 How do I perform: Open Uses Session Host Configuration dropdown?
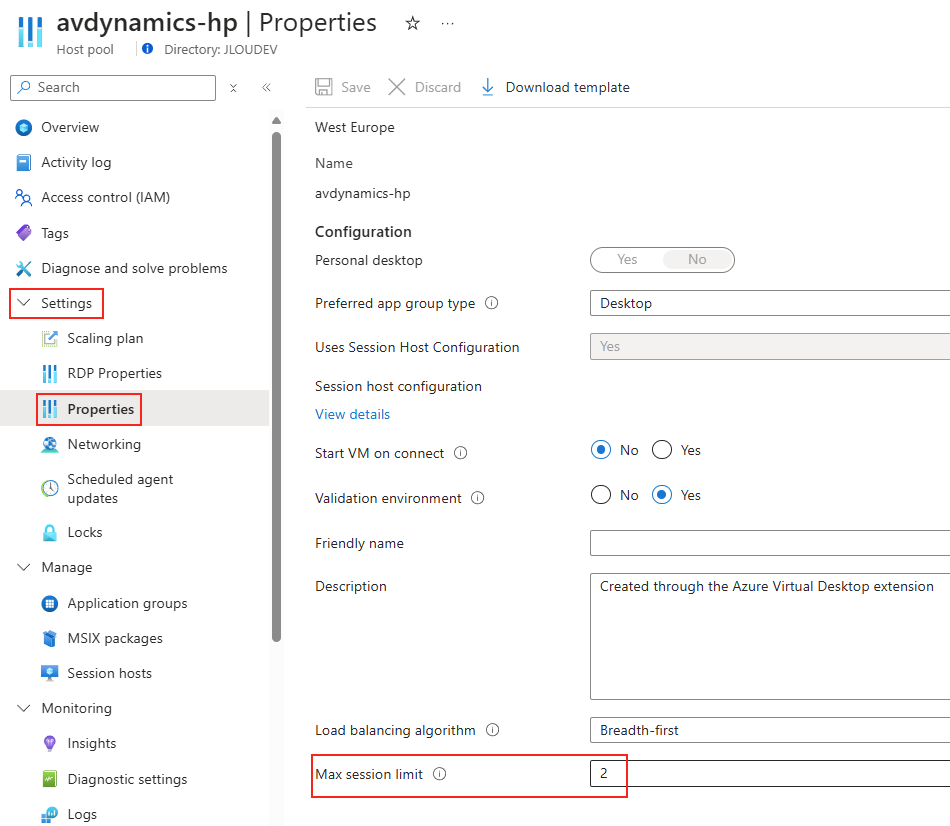point(770,347)
